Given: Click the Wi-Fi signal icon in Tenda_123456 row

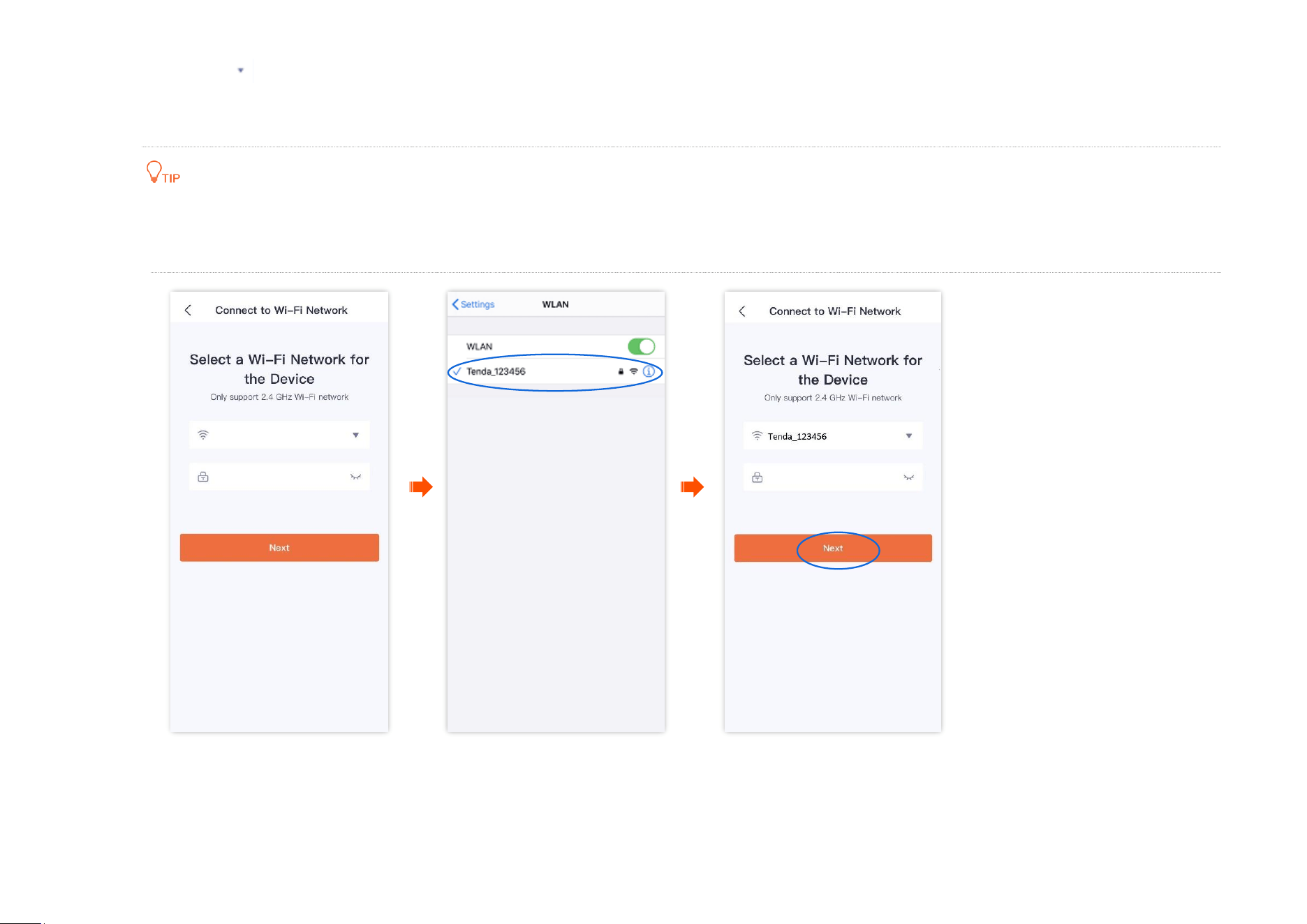Looking at the screenshot, I should [634, 371].
